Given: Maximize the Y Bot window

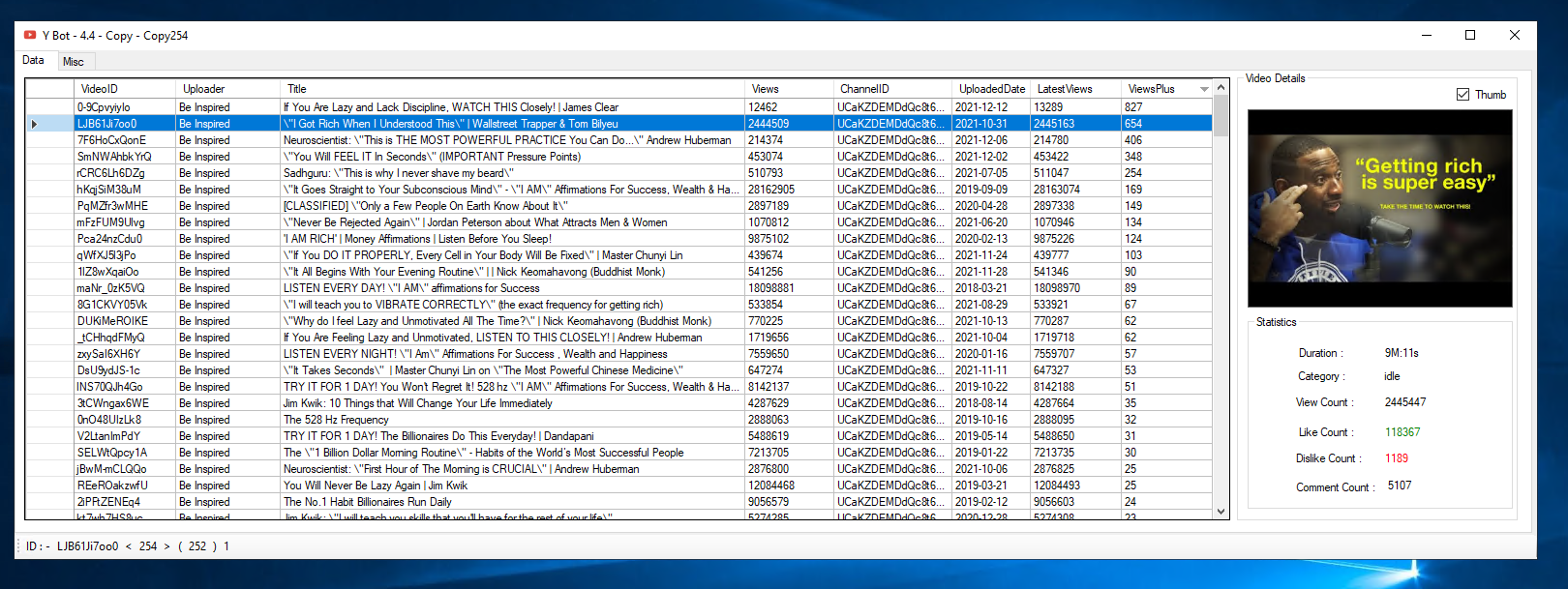Looking at the screenshot, I should point(1470,35).
